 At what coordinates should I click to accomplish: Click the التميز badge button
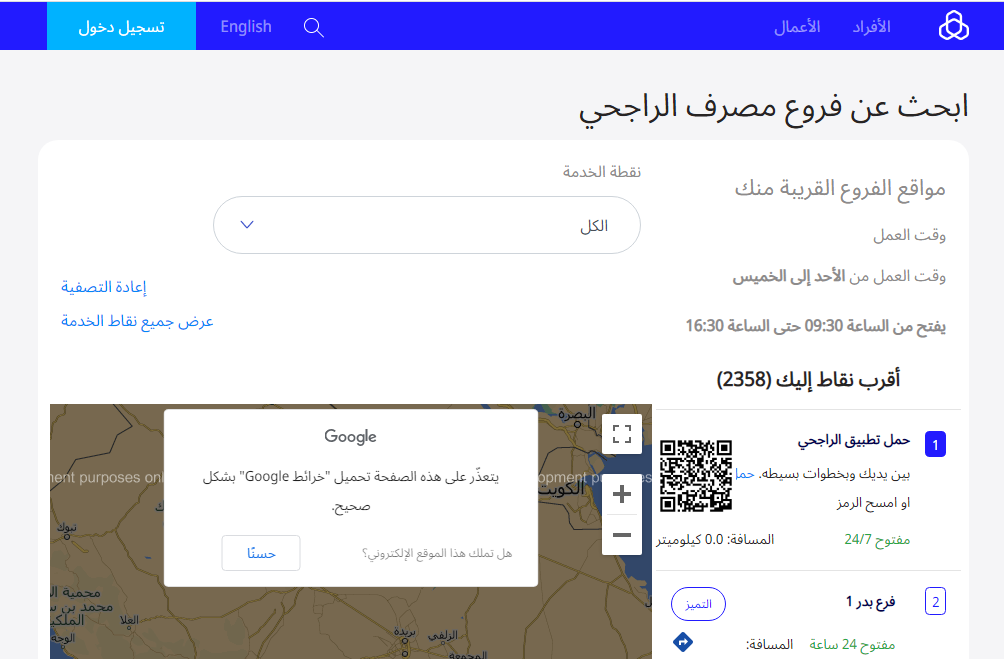tap(698, 604)
